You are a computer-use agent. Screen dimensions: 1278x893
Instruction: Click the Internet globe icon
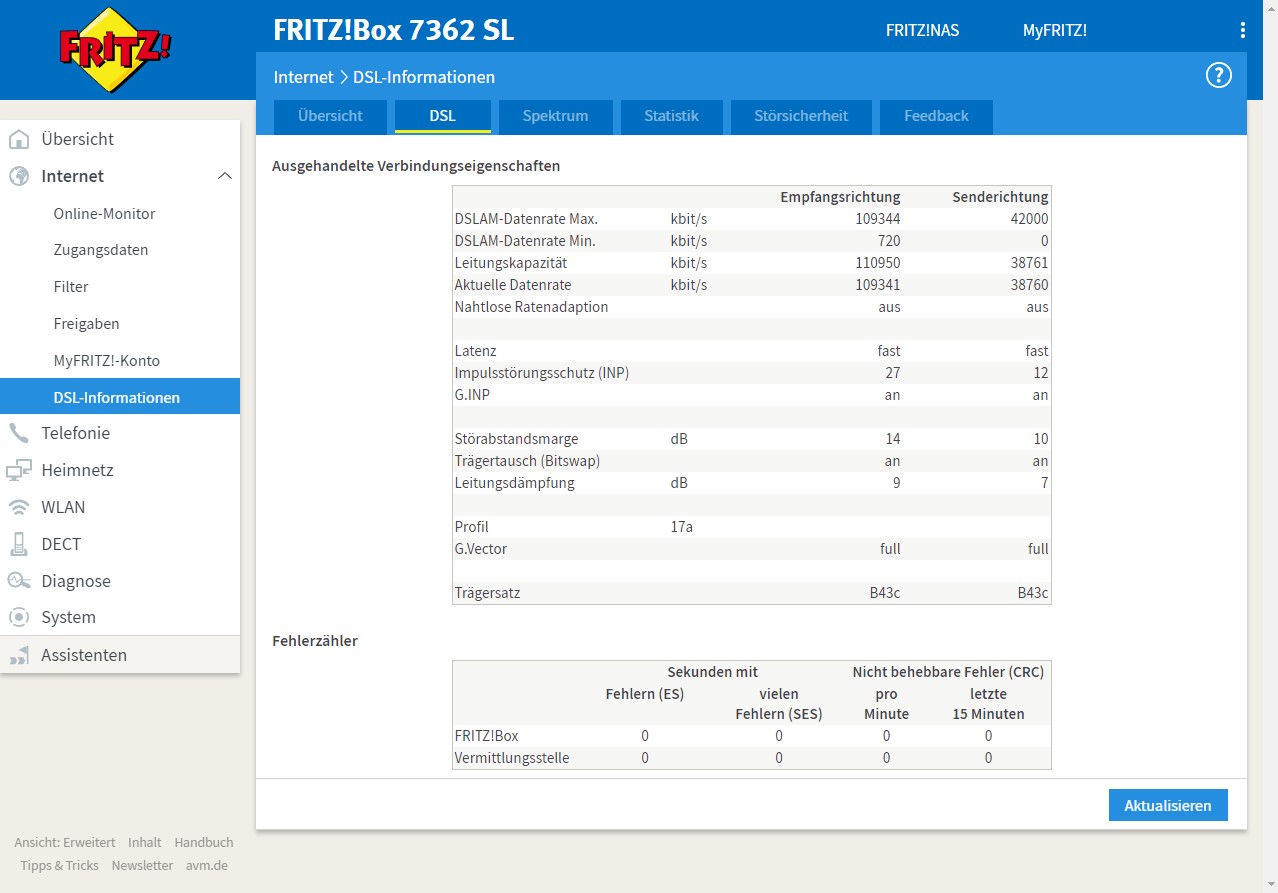(19, 176)
